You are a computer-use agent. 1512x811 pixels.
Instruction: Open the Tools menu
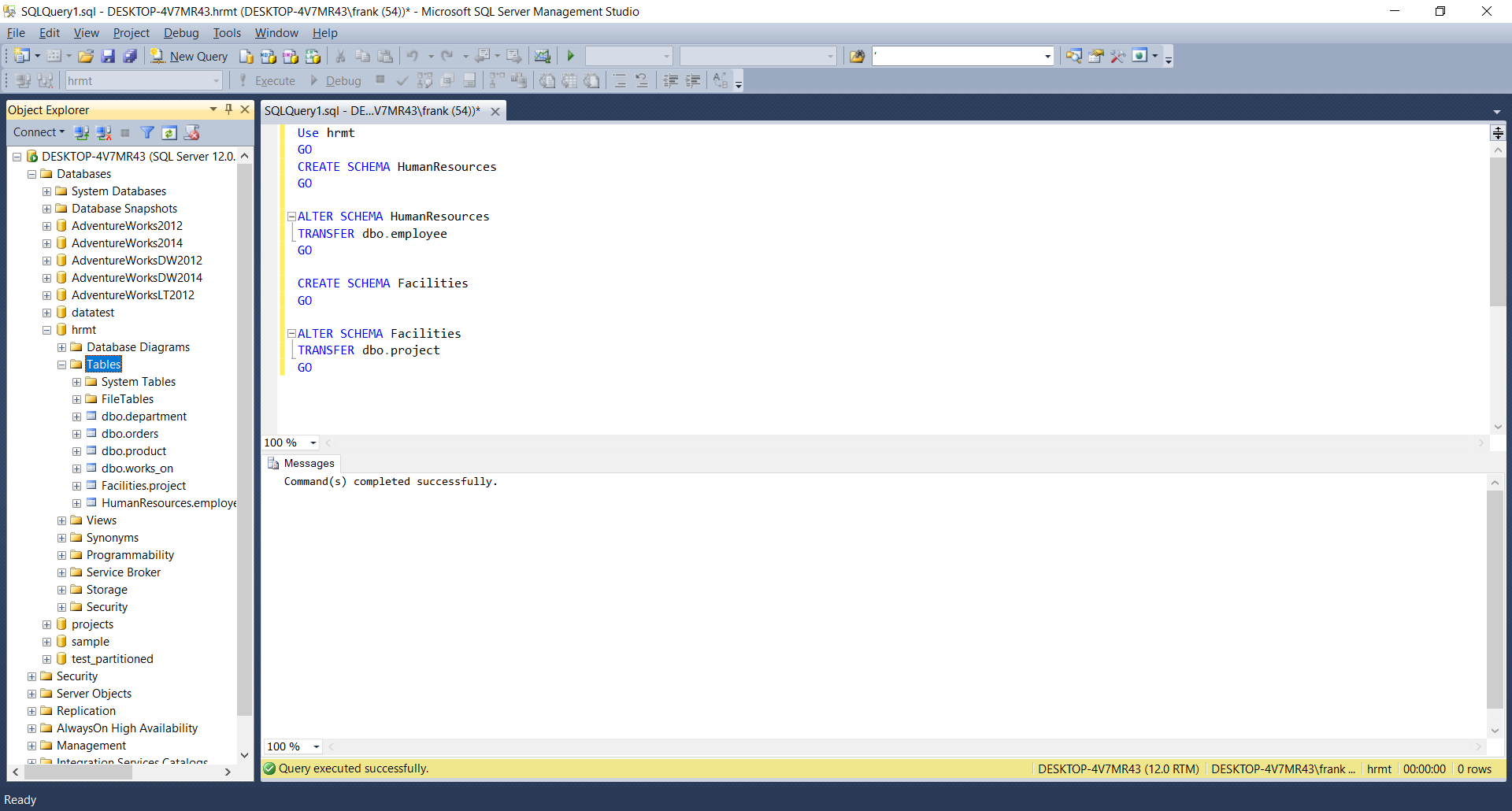pos(227,33)
